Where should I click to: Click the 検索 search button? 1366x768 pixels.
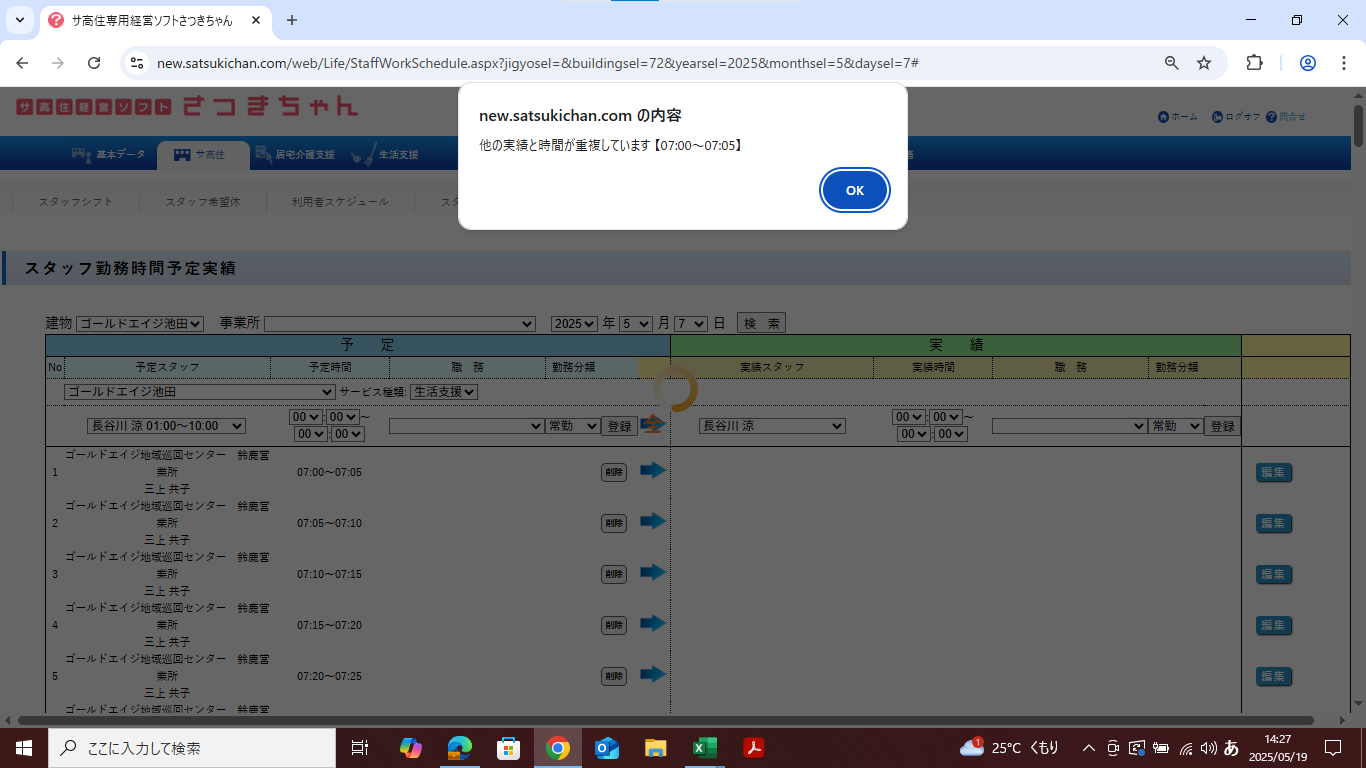(x=761, y=323)
